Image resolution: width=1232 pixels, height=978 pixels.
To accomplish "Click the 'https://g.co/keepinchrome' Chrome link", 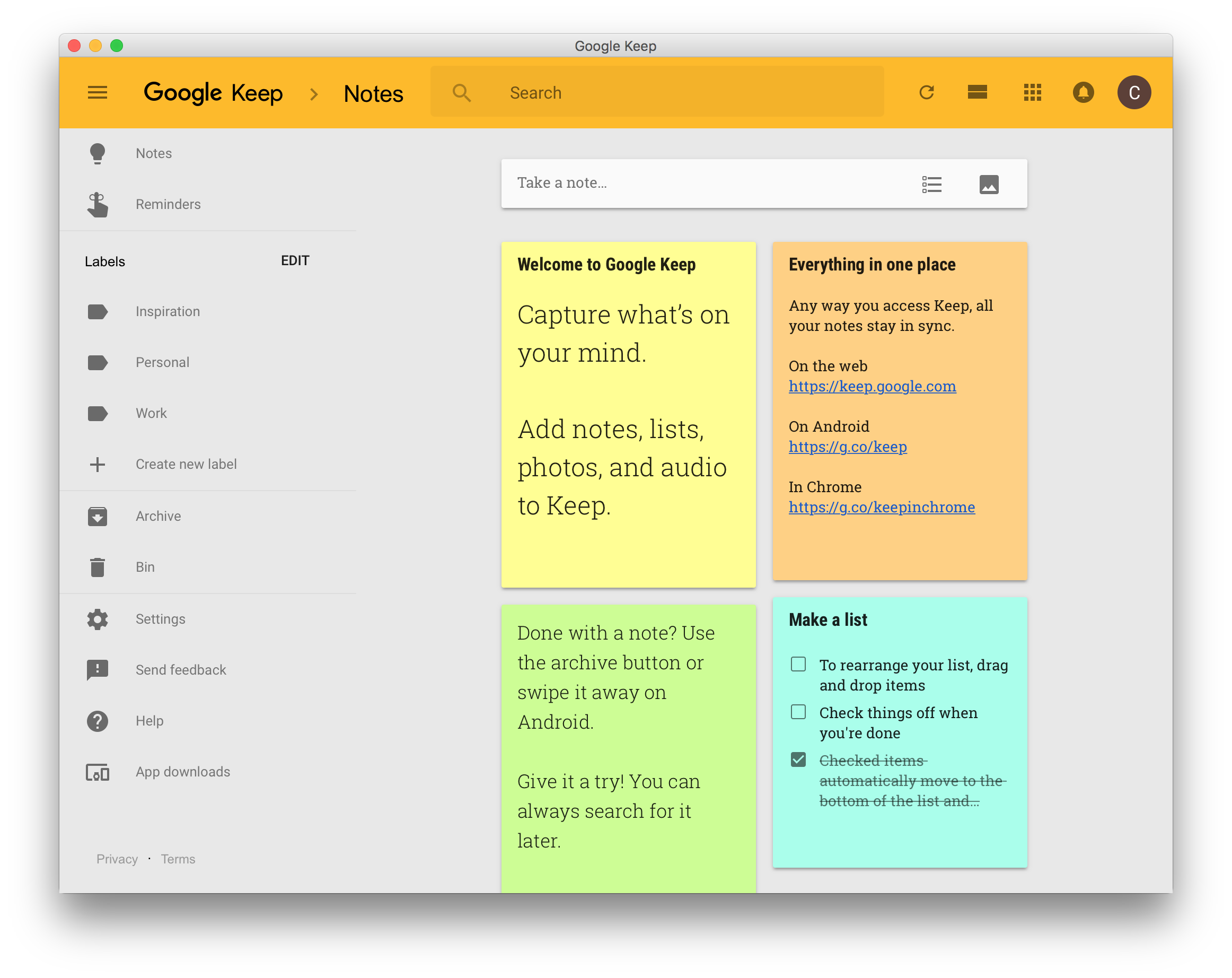I will pos(881,506).
